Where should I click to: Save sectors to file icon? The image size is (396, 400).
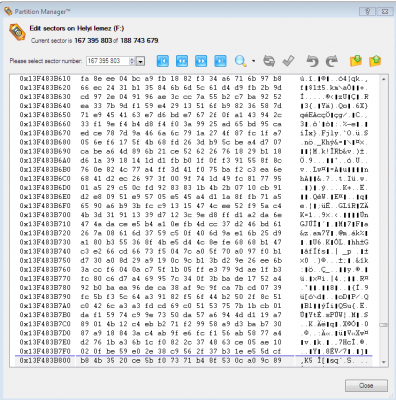pos(356,61)
